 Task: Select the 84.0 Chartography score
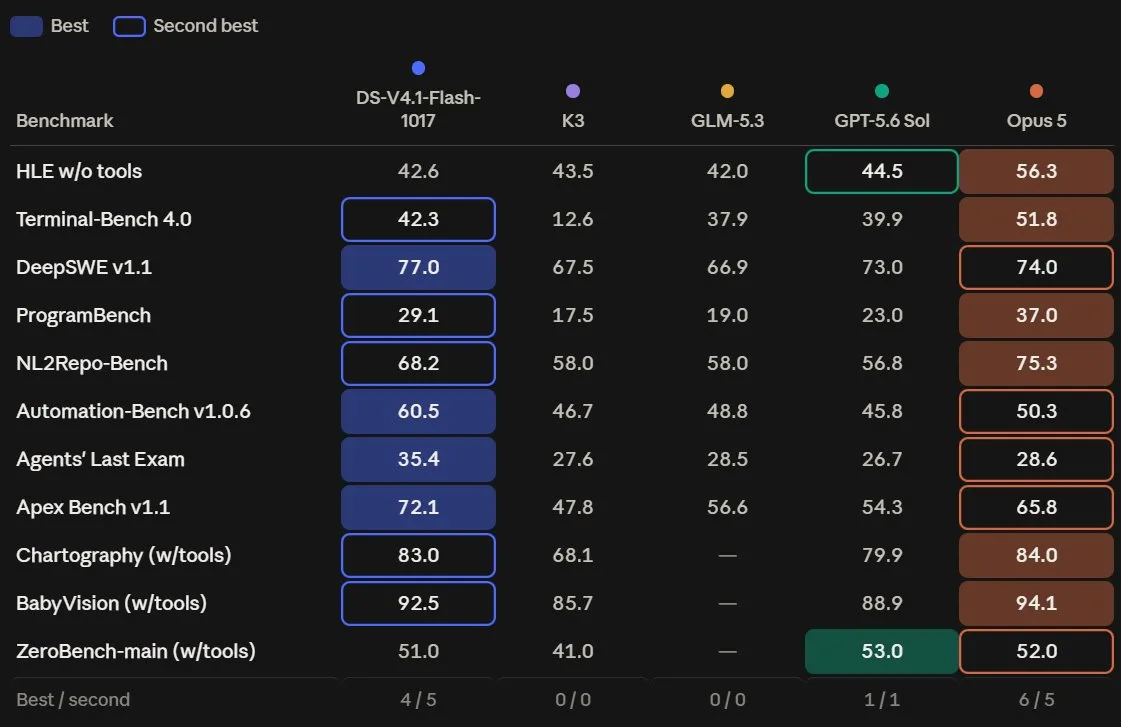1036,555
